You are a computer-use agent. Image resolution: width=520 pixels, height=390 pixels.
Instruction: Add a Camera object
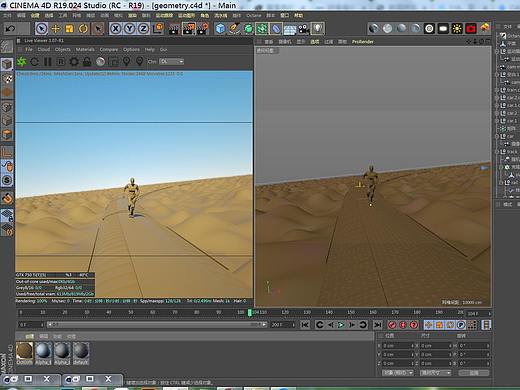coord(304,29)
